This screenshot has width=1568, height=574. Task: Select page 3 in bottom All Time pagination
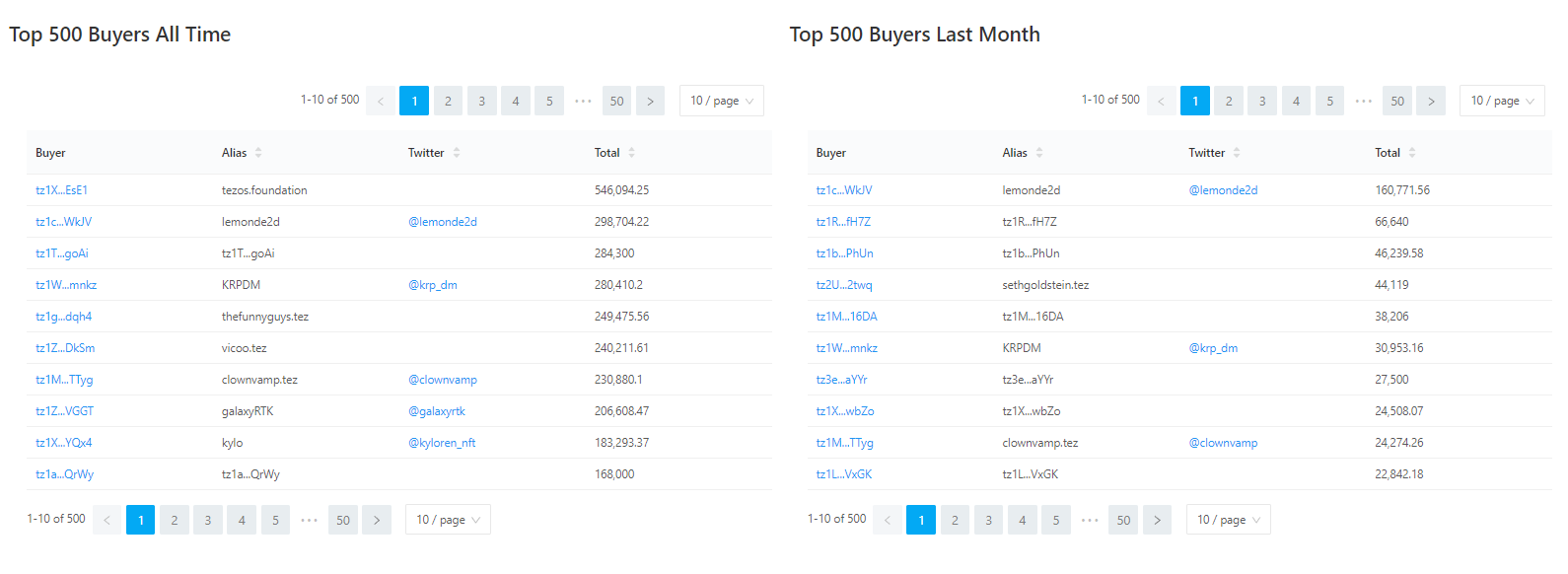[208, 520]
